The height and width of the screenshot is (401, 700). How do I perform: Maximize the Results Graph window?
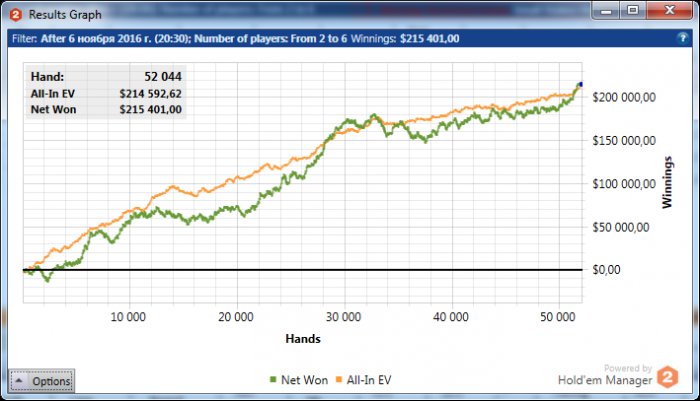point(633,11)
